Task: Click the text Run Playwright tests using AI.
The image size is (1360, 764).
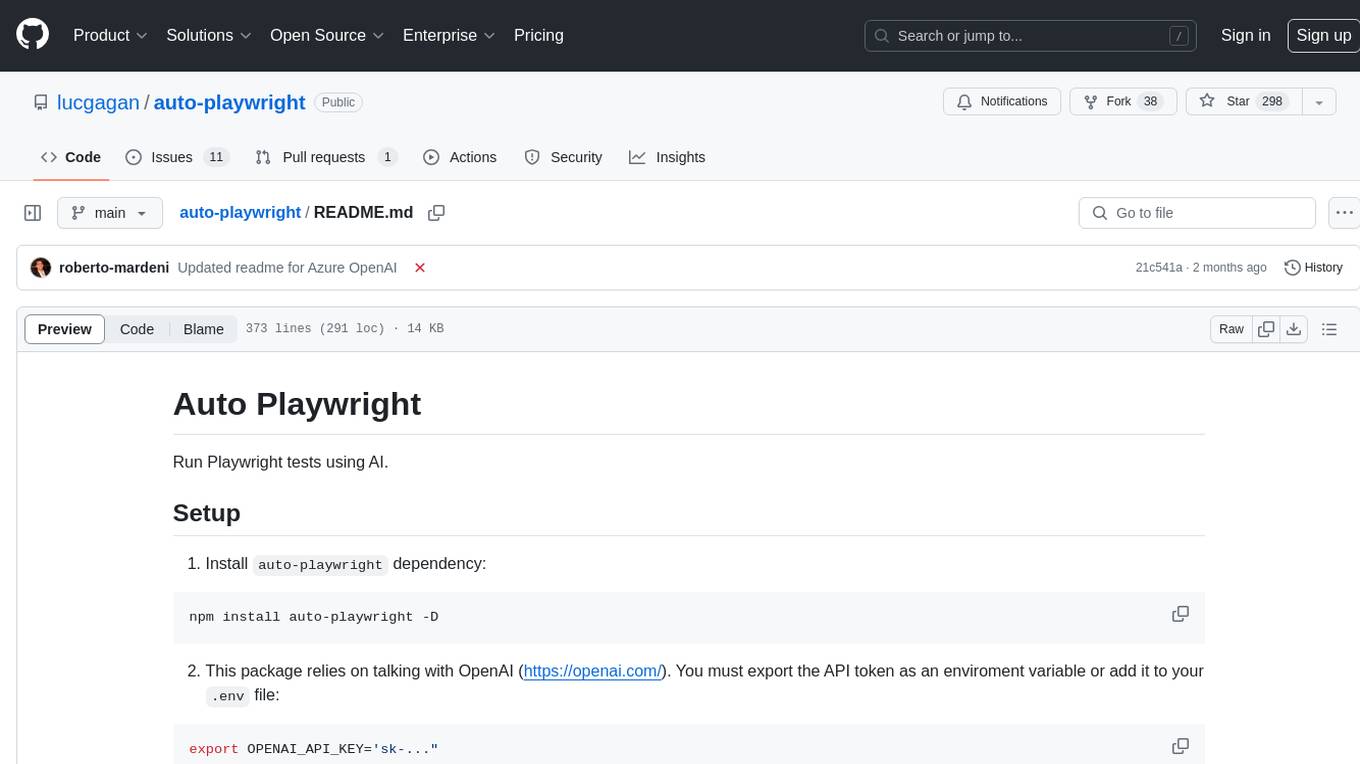Action: click(x=280, y=462)
